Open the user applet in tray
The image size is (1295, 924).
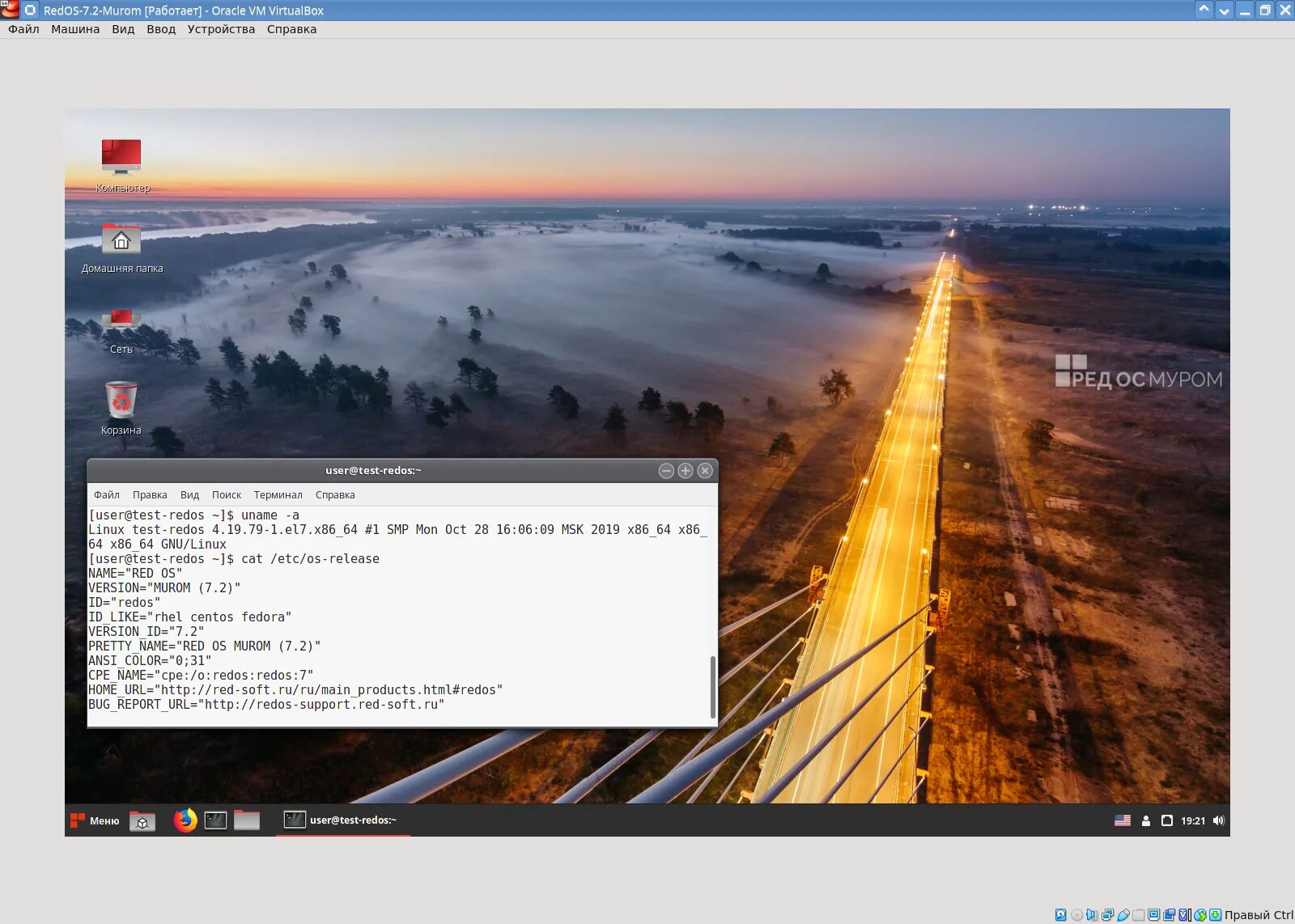coord(1146,820)
